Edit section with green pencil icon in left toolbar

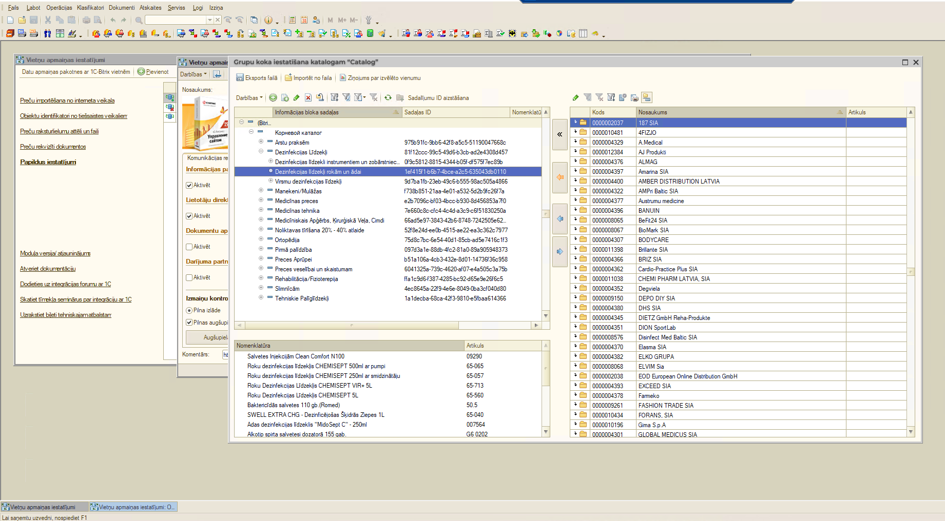[x=297, y=98]
